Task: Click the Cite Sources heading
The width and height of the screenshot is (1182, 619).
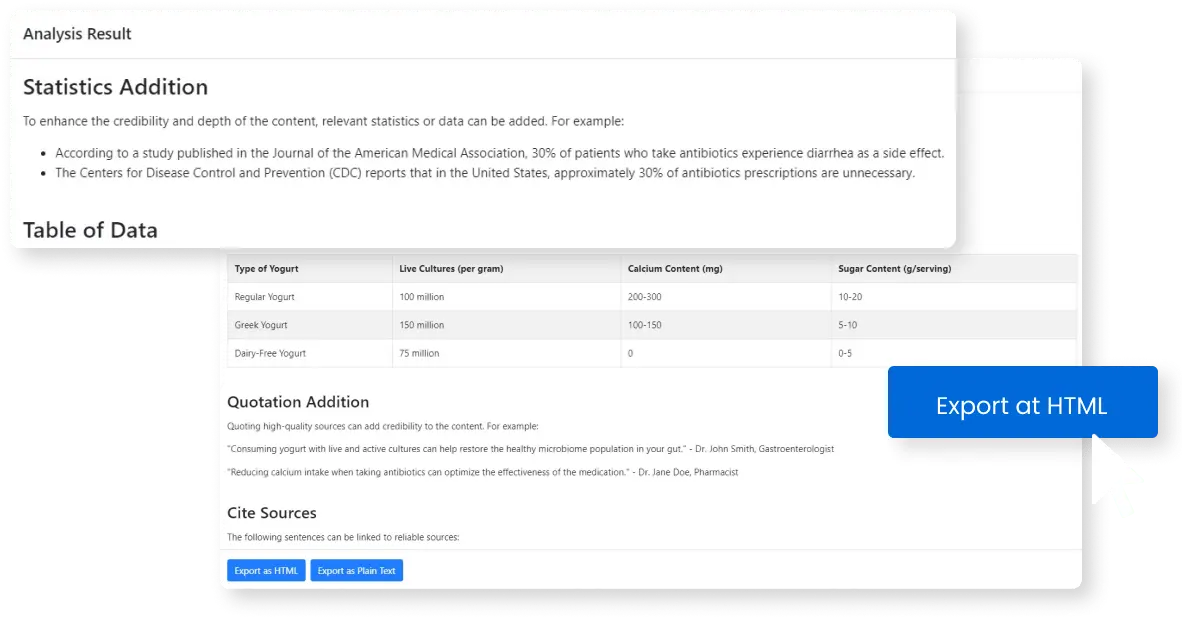Action: [x=272, y=513]
